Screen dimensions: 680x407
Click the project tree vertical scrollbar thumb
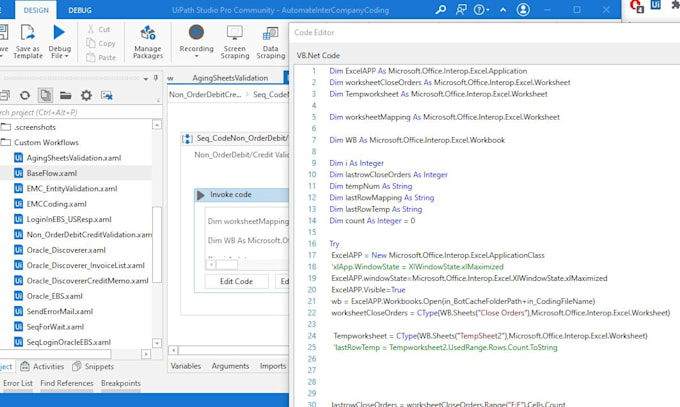157,245
